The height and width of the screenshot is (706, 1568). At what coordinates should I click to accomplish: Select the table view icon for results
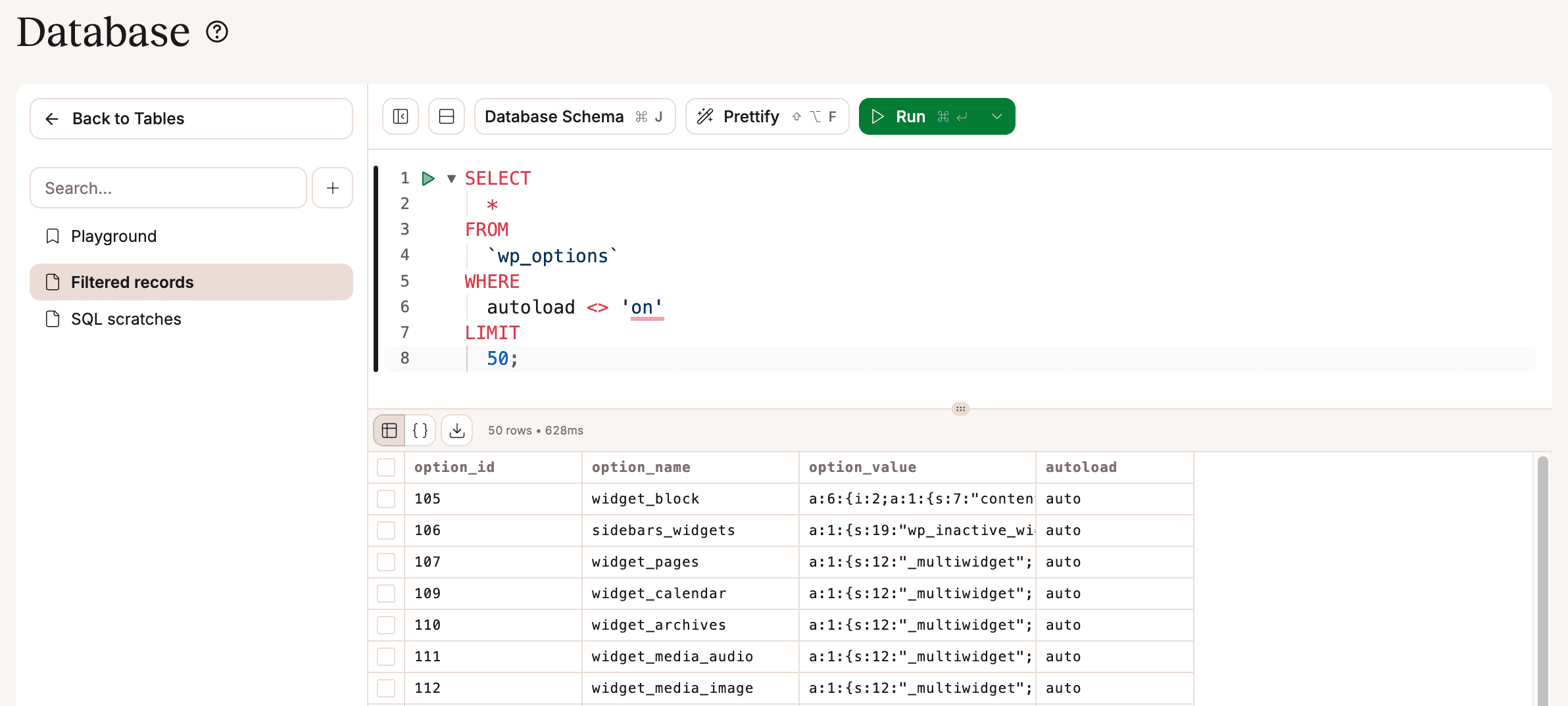388,430
